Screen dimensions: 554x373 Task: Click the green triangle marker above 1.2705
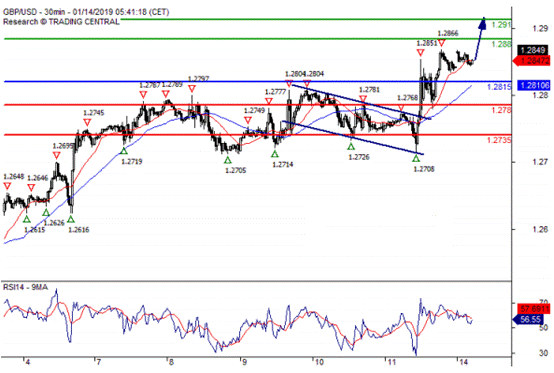[x=228, y=160]
